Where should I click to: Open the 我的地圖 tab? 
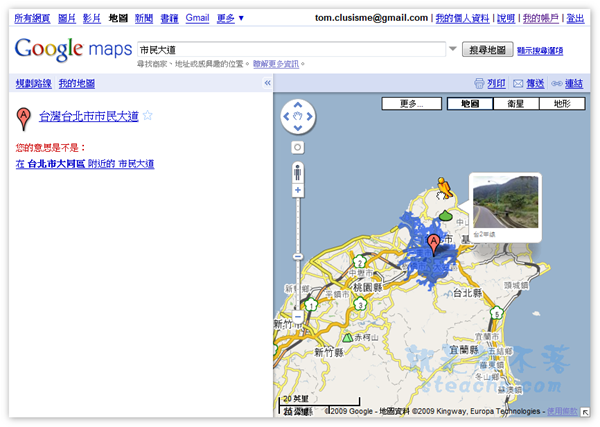pos(76,84)
